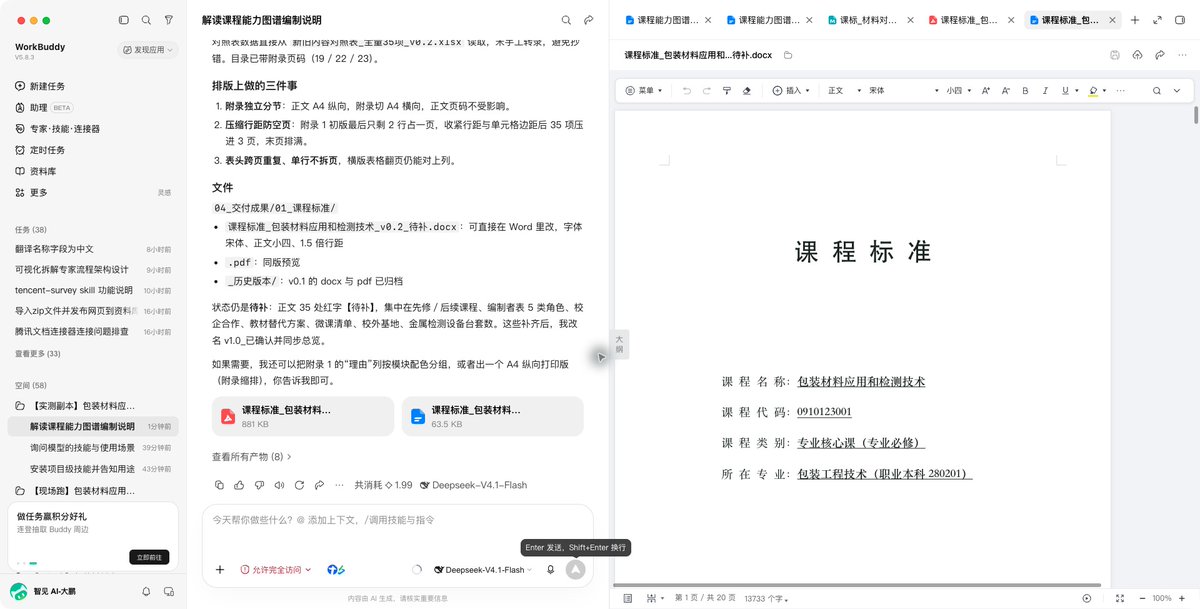Give thumbs up to the reply
1200x609 pixels.
coord(239,485)
